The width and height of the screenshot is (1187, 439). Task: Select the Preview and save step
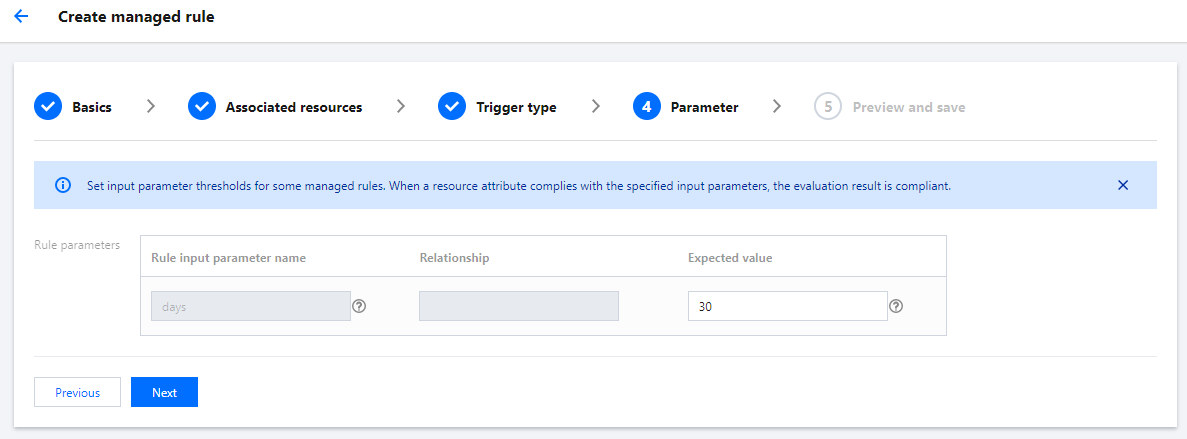(908, 107)
